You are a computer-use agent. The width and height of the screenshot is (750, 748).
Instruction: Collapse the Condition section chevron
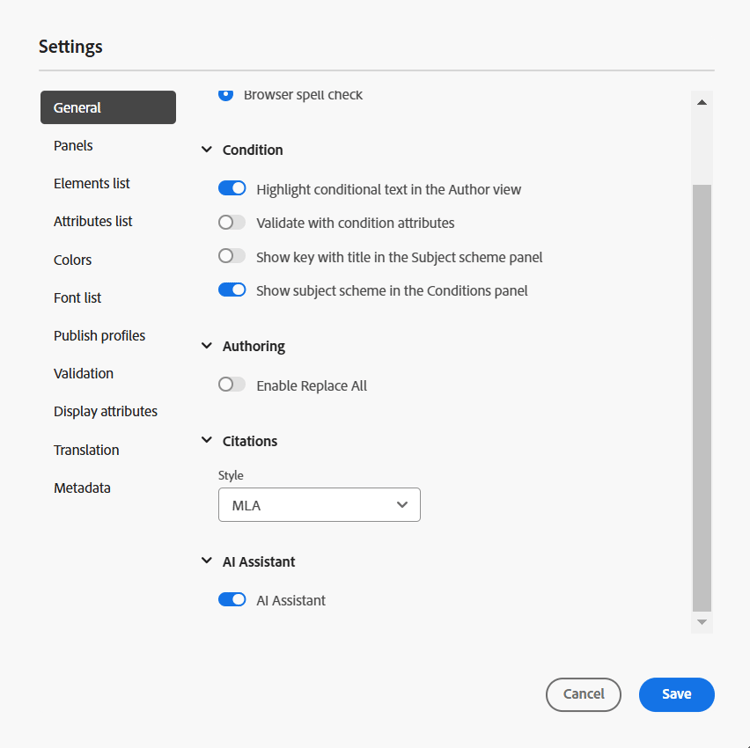pyautogui.click(x=207, y=150)
